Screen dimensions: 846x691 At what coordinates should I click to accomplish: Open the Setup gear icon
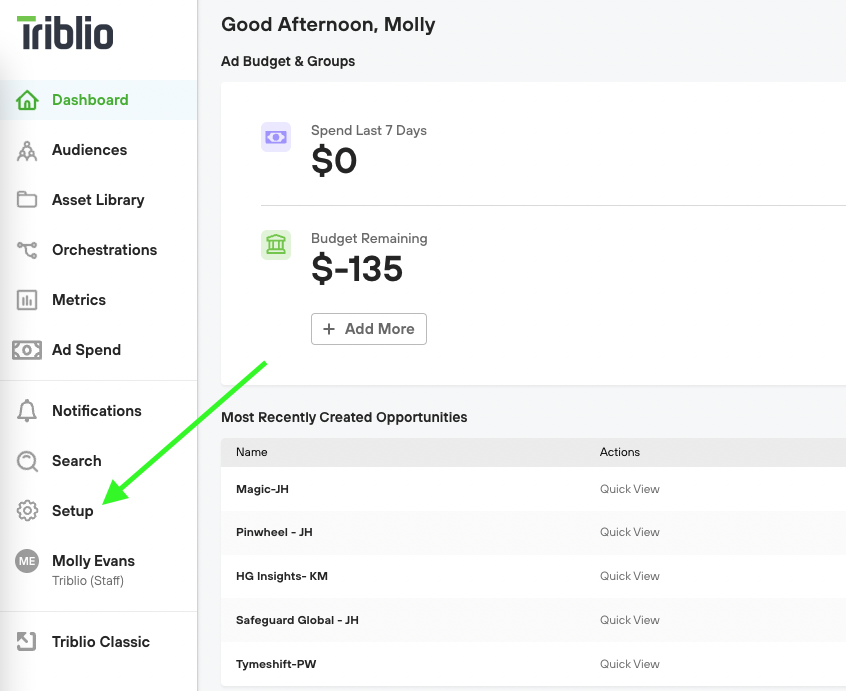(x=28, y=511)
